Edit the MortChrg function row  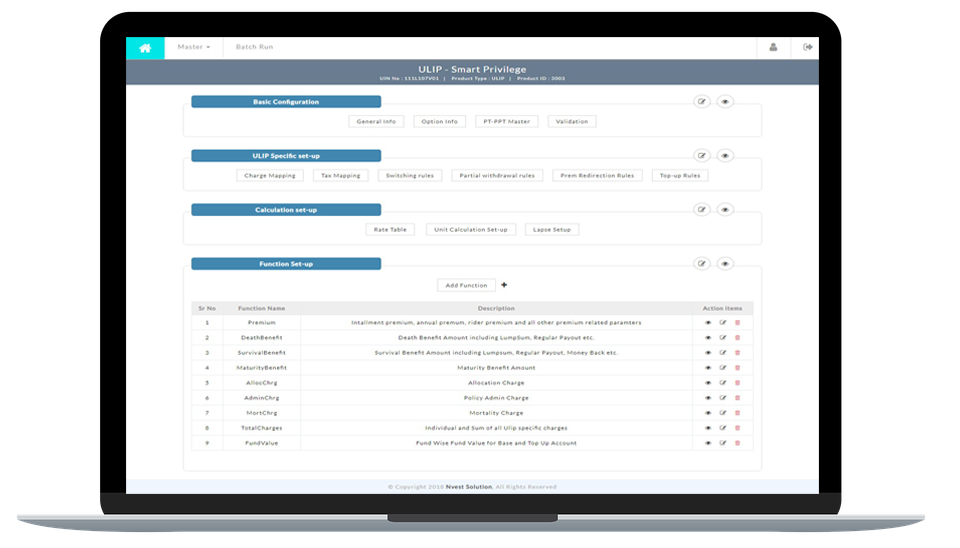pyautogui.click(x=723, y=413)
